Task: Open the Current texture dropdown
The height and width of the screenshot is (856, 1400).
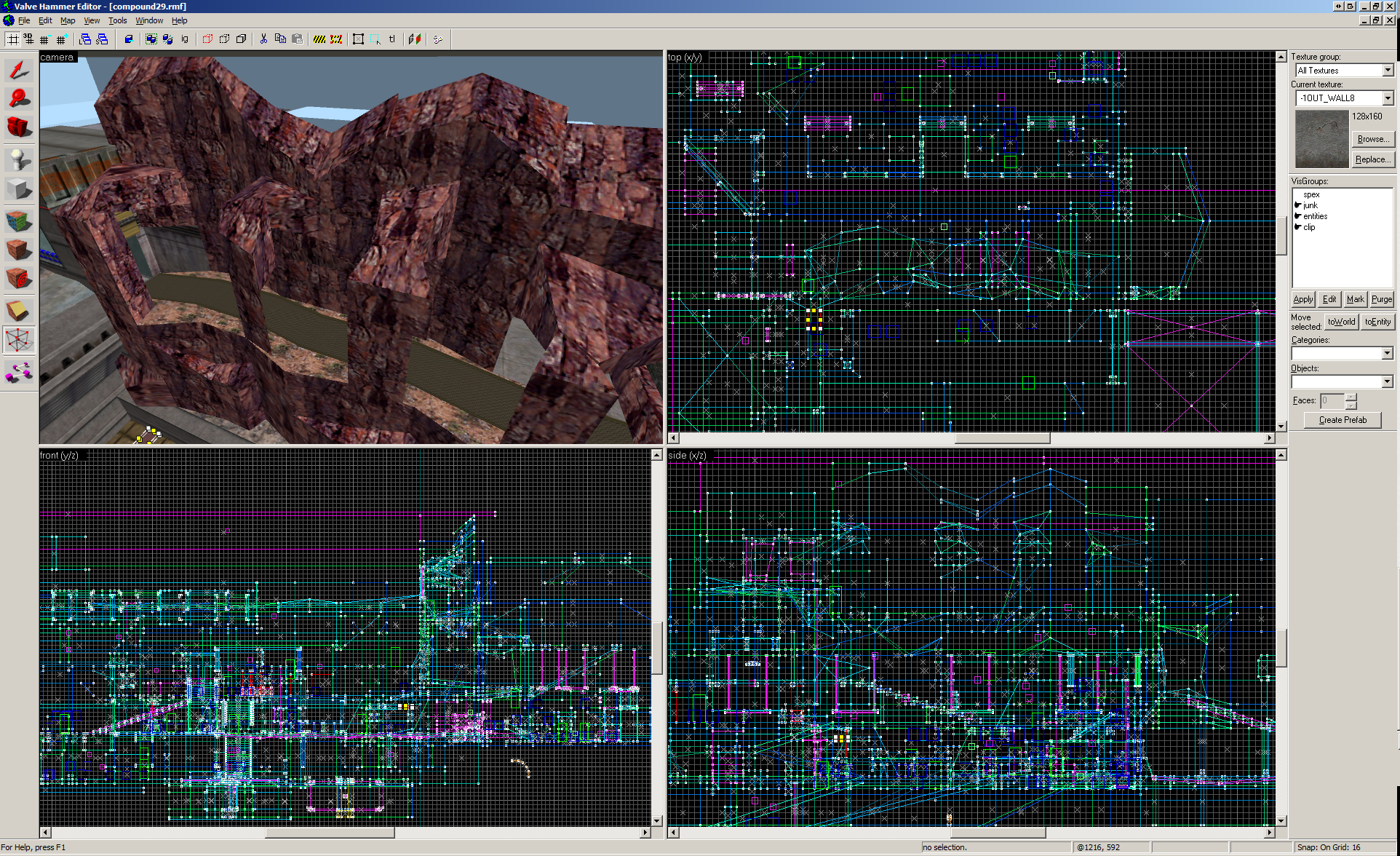Action: click(x=1387, y=98)
